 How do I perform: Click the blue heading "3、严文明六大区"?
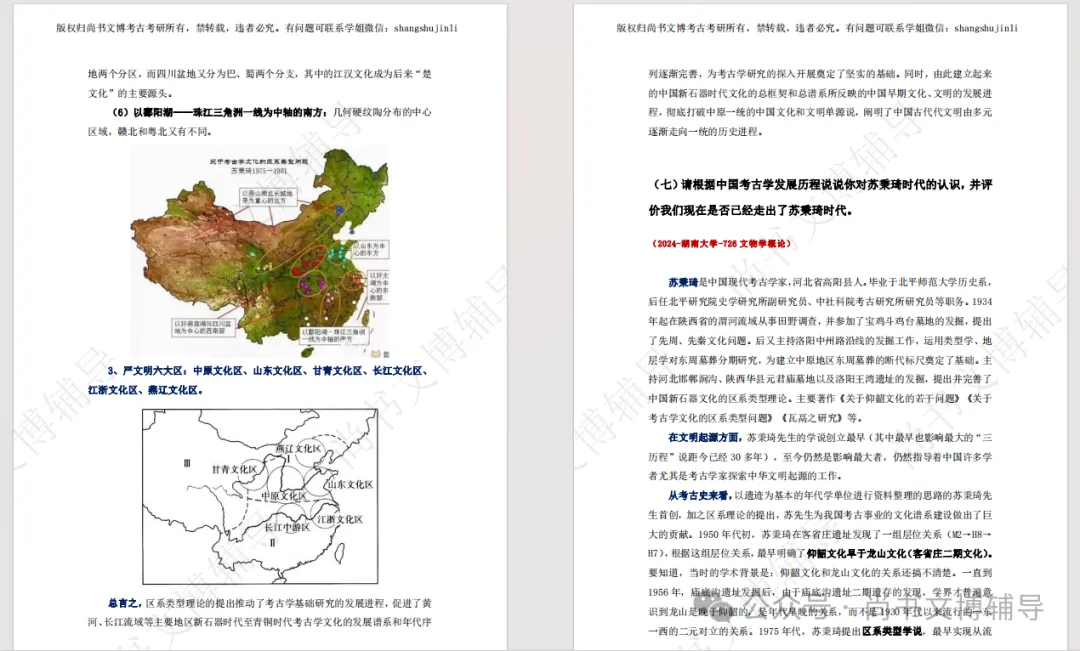145,371
